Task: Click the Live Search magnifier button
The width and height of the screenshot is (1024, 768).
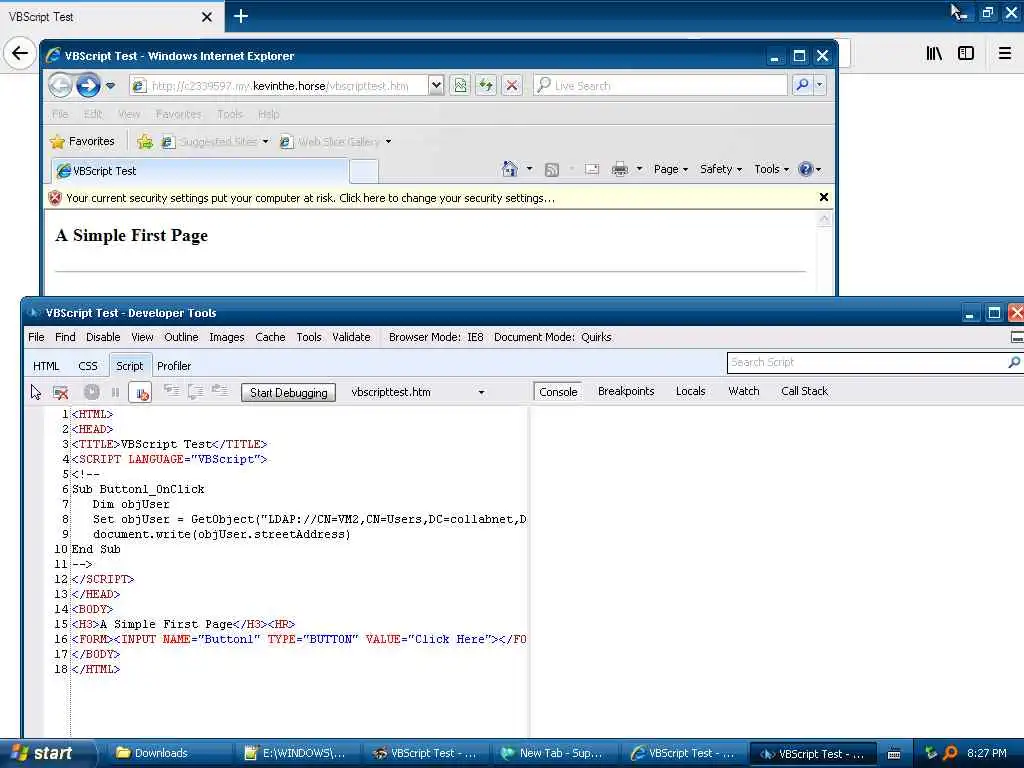Action: [802, 86]
